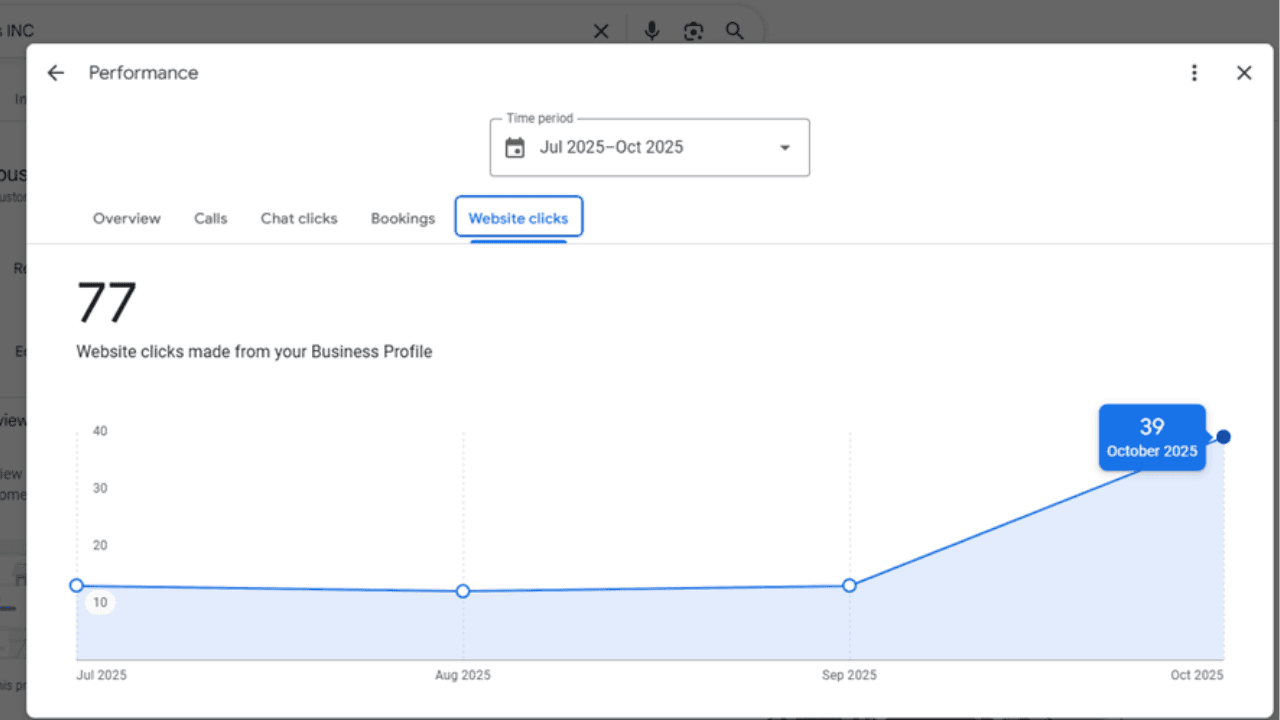Open the Calls tab
Image resolution: width=1280 pixels, height=720 pixels.
click(210, 218)
